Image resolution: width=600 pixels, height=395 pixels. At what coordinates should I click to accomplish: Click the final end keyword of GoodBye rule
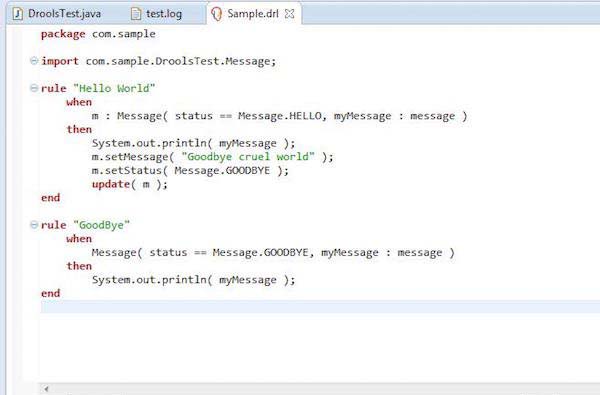[x=51, y=293]
